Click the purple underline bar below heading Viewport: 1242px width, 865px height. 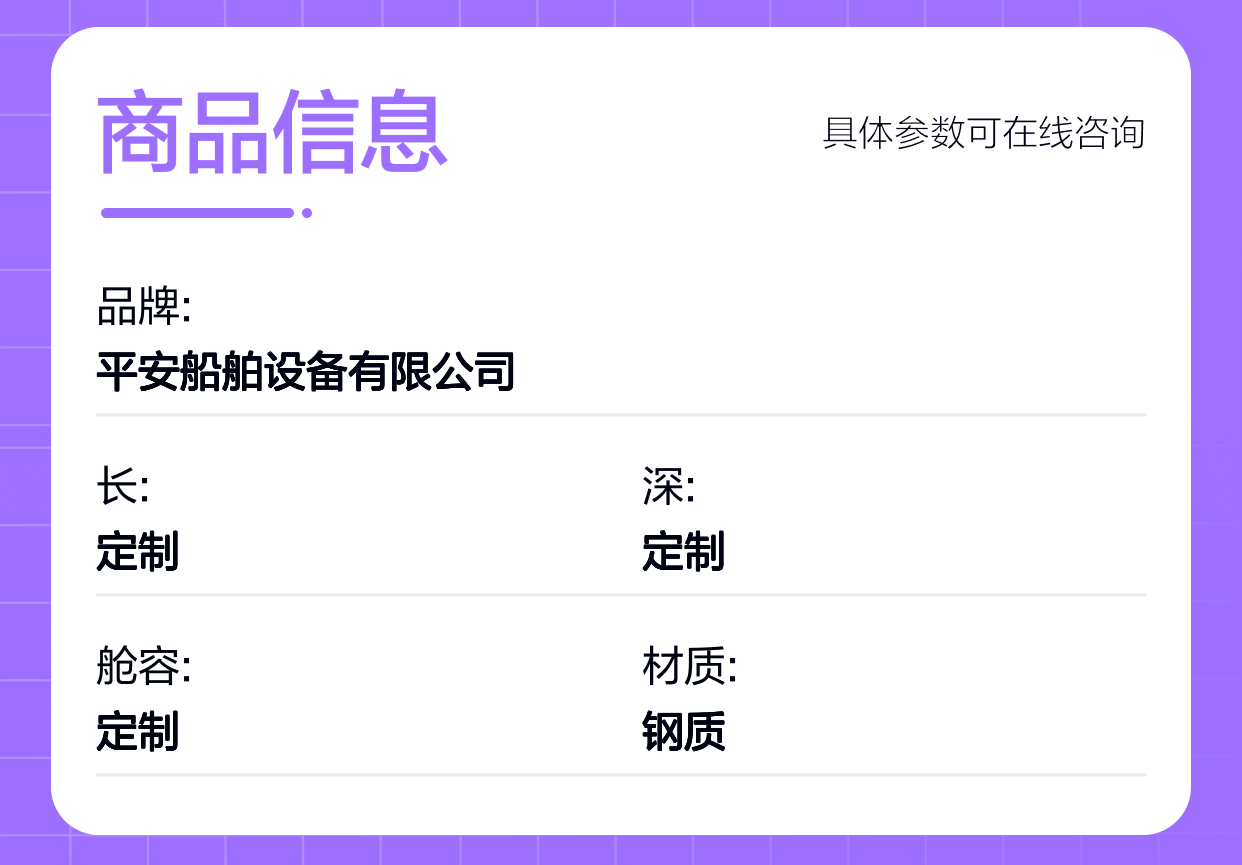pyautogui.click(x=197, y=212)
